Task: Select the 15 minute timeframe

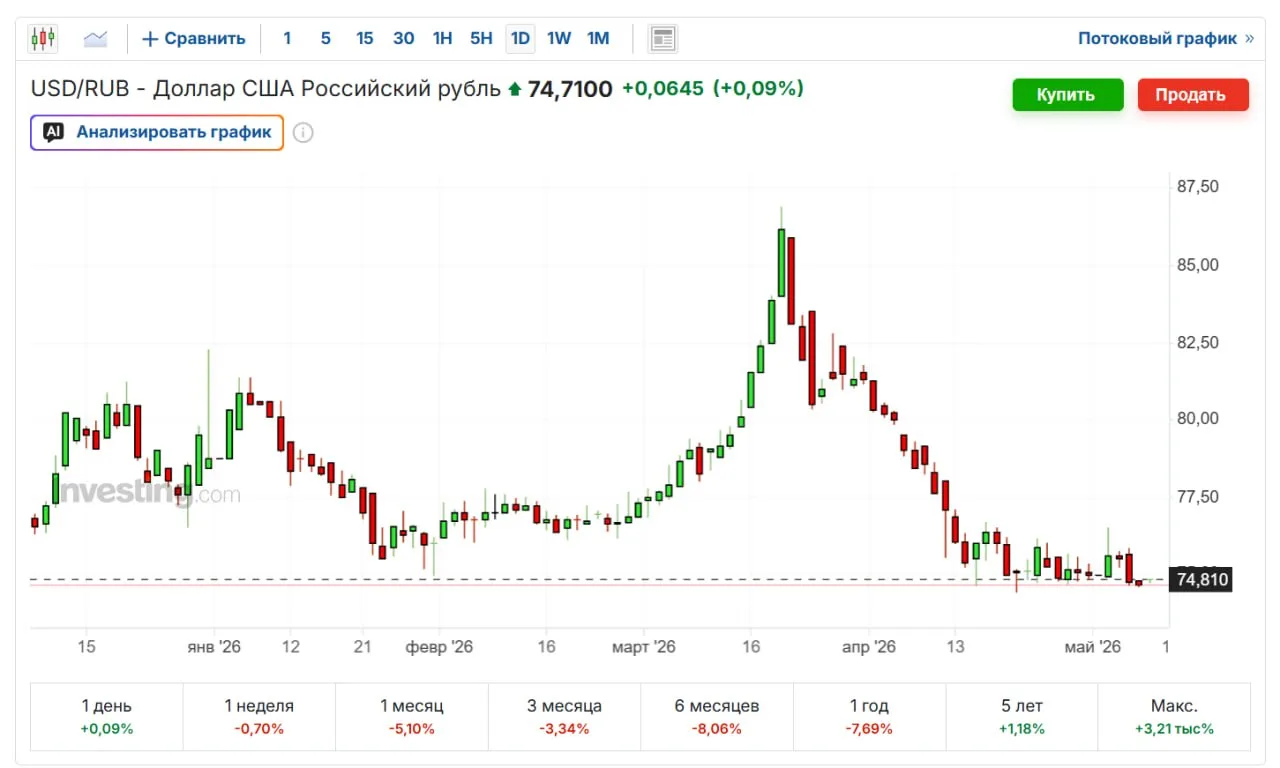Action: click(364, 39)
